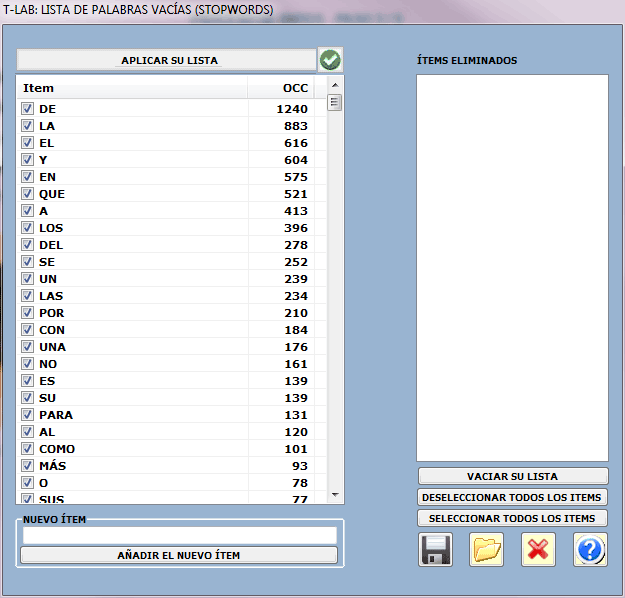The image size is (625, 598).
Task: Toggle the SE item checkbox
Action: coord(28,262)
